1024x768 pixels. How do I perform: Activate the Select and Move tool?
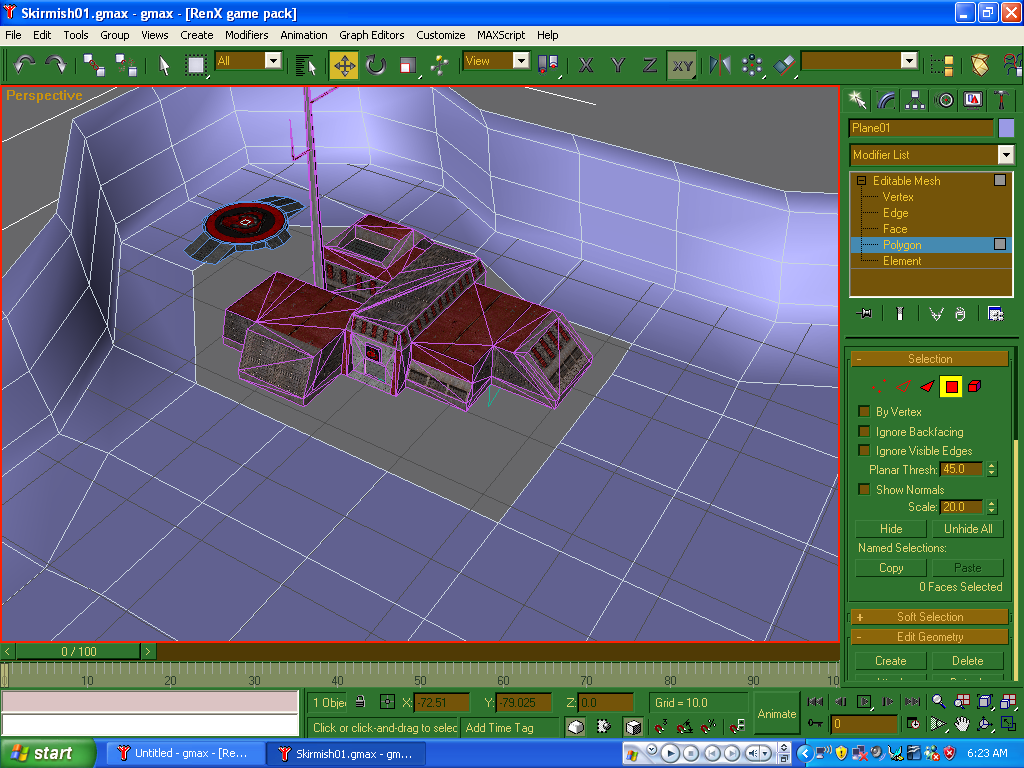tap(344, 66)
